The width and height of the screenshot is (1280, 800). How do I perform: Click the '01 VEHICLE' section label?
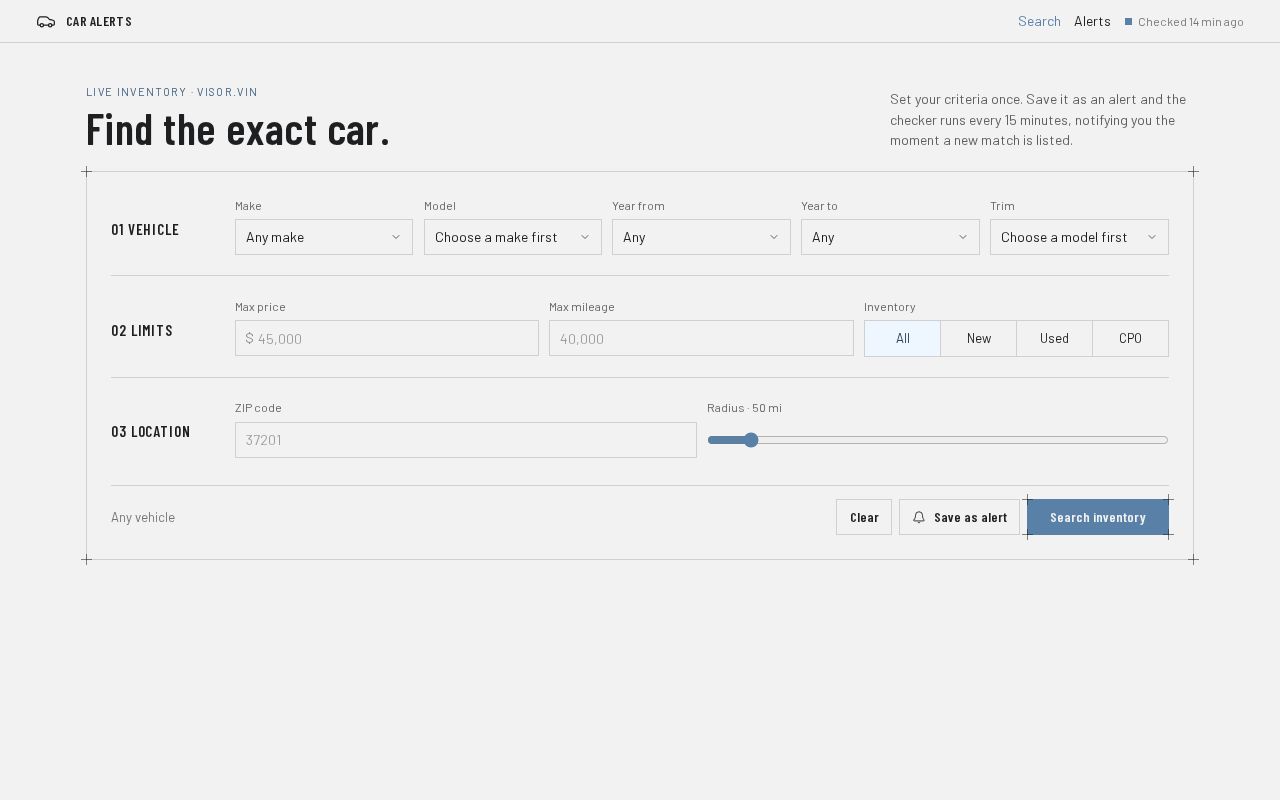pos(145,230)
